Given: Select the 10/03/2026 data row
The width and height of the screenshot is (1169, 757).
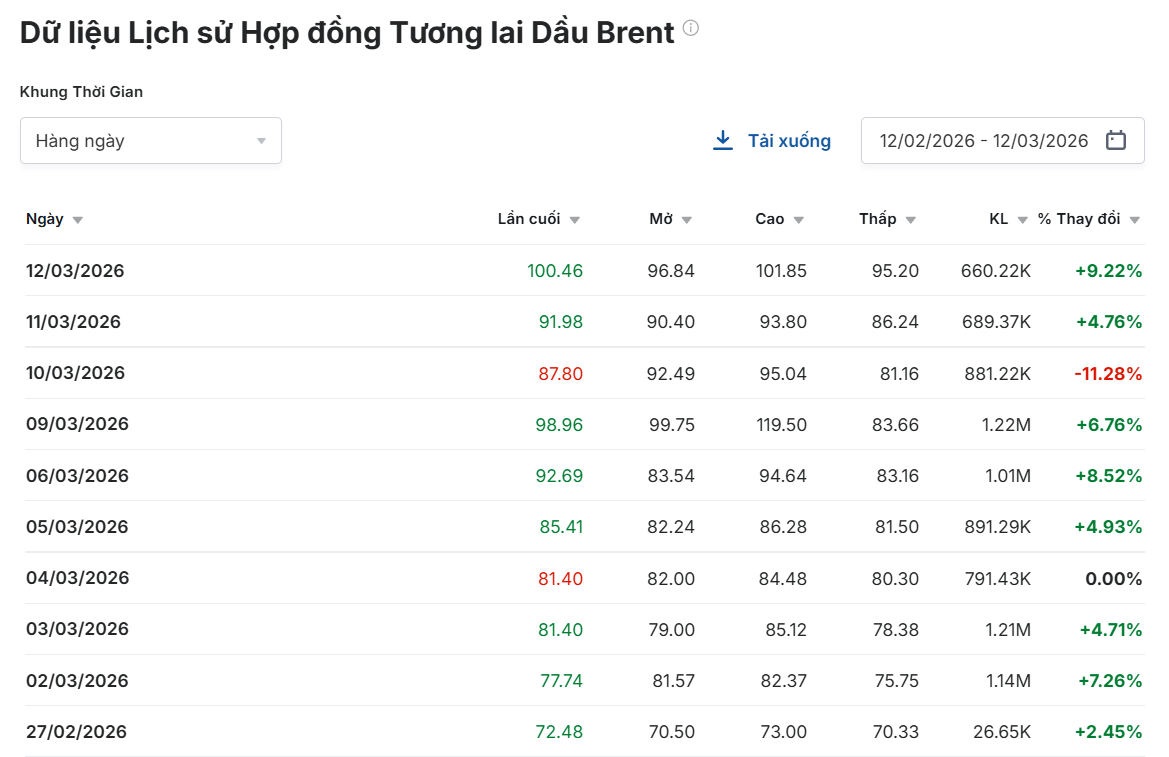Looking at the screenshot, I should tap(500, 372).
